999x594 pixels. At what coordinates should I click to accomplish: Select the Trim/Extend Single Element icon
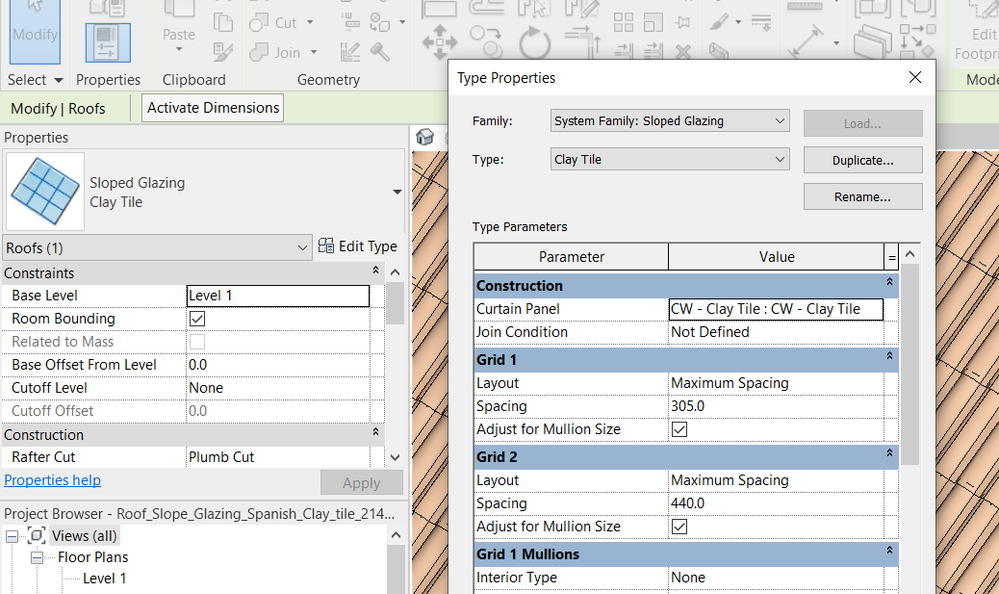pyautogui.click(x=624, y=52)
